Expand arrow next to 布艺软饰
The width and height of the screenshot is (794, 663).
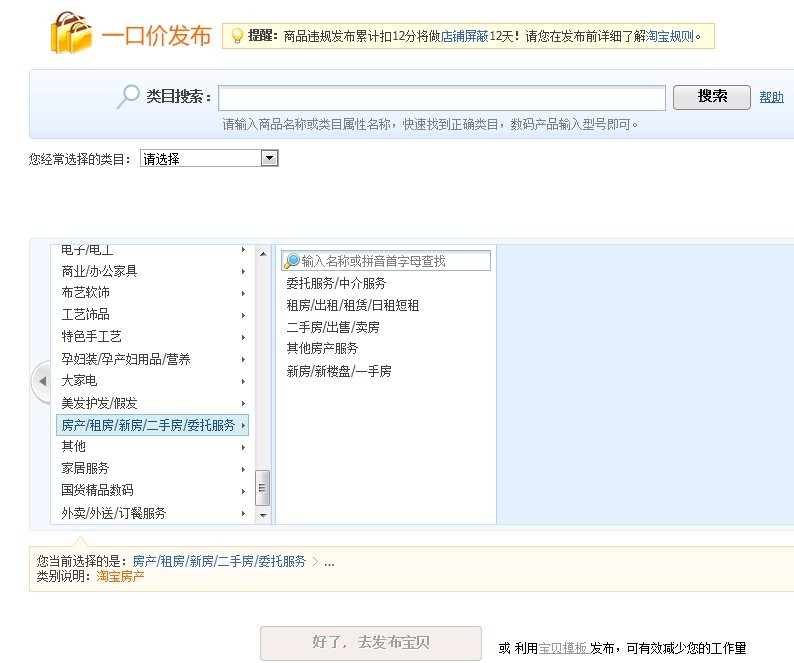coord(243,293)
